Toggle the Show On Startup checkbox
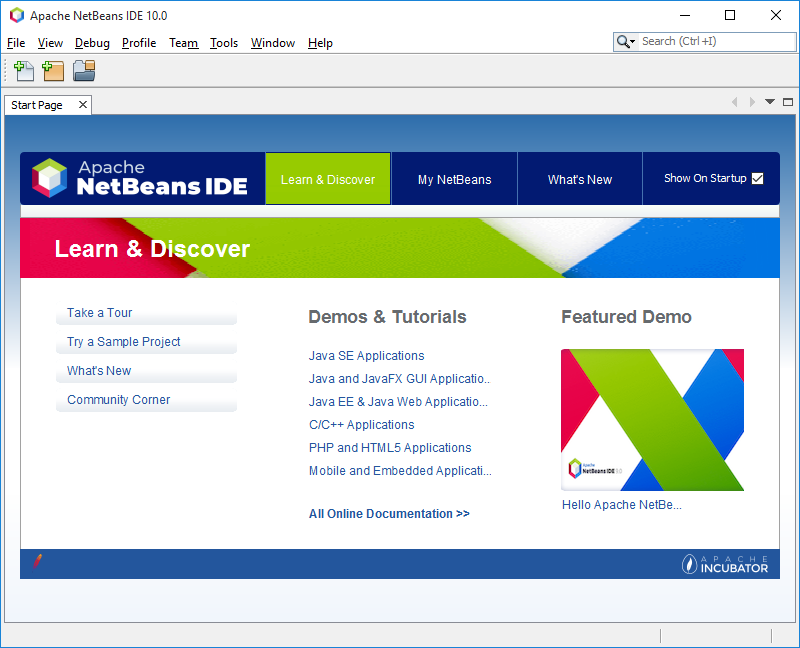Image resolution: width=800 pixels, height=648 pixels. [x=758, y=178]
